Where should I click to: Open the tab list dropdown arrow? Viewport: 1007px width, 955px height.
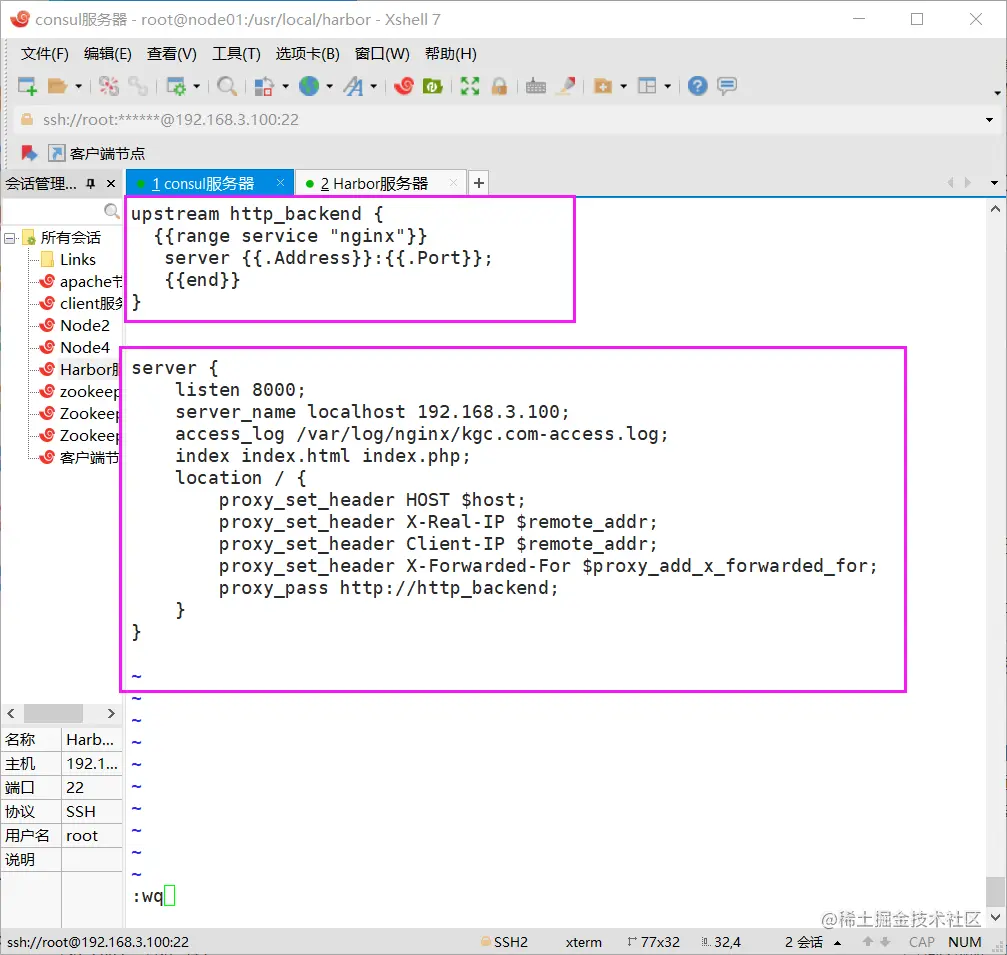pos(994,183)
